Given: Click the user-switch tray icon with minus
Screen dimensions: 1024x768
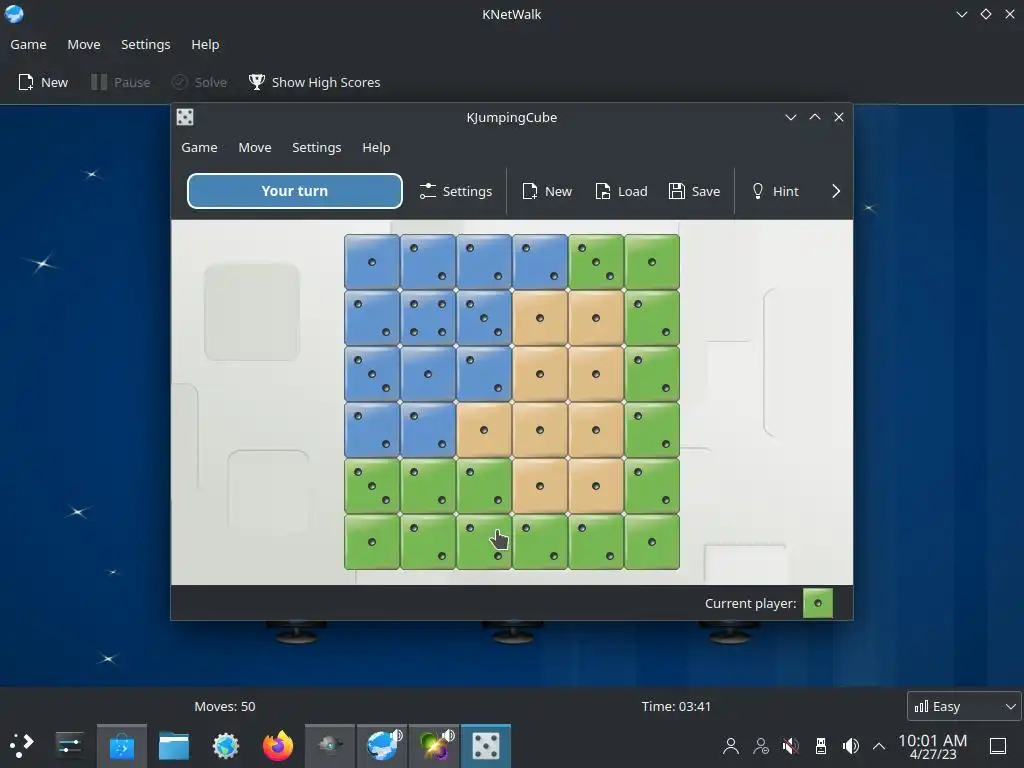Looking at the screenshot, I should pyautogui.click(x=761, y=746).
